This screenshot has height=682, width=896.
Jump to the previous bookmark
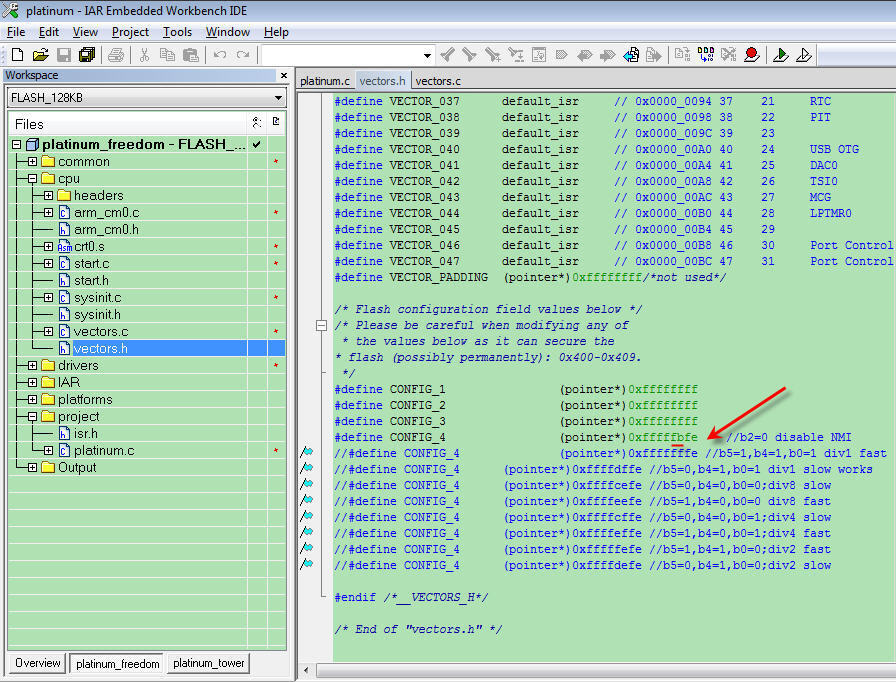585,55
